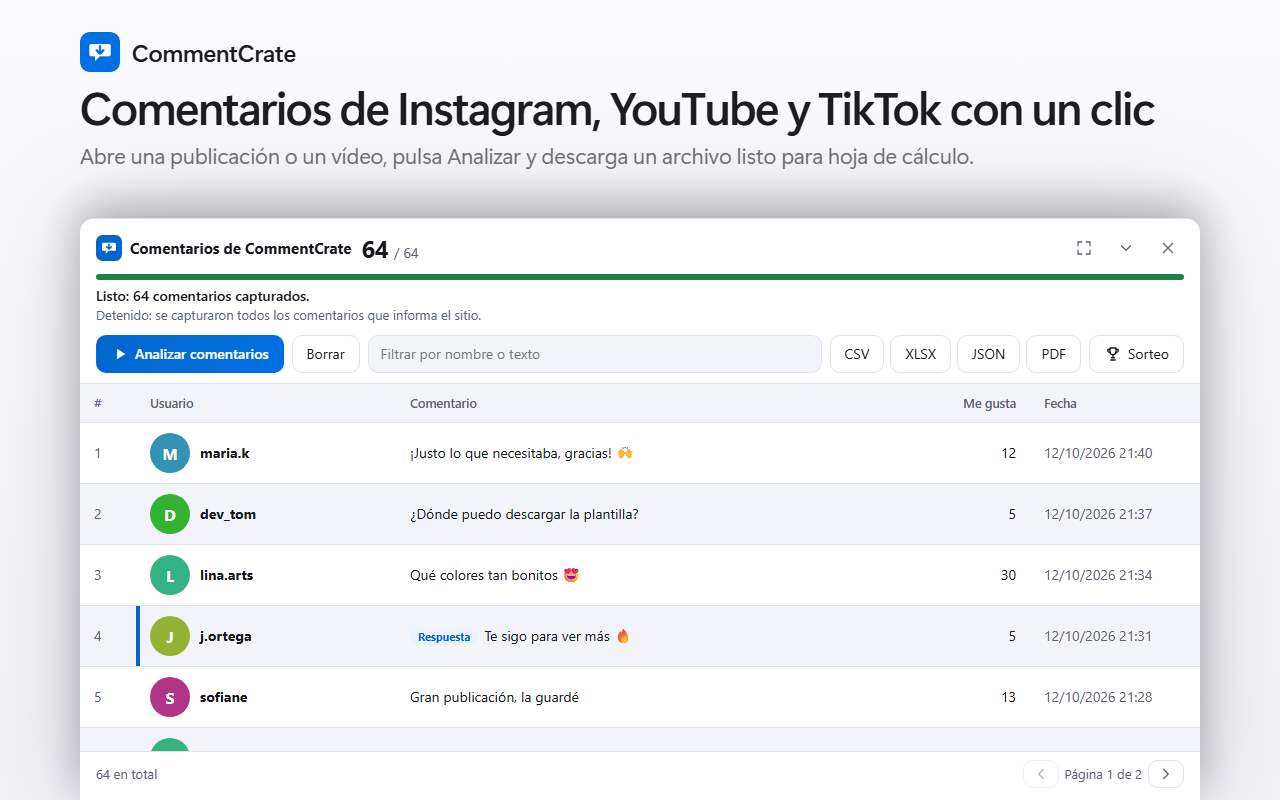Export comments as JSON
The width and height of the screenshot is (1280, 800).
(989, 354)
